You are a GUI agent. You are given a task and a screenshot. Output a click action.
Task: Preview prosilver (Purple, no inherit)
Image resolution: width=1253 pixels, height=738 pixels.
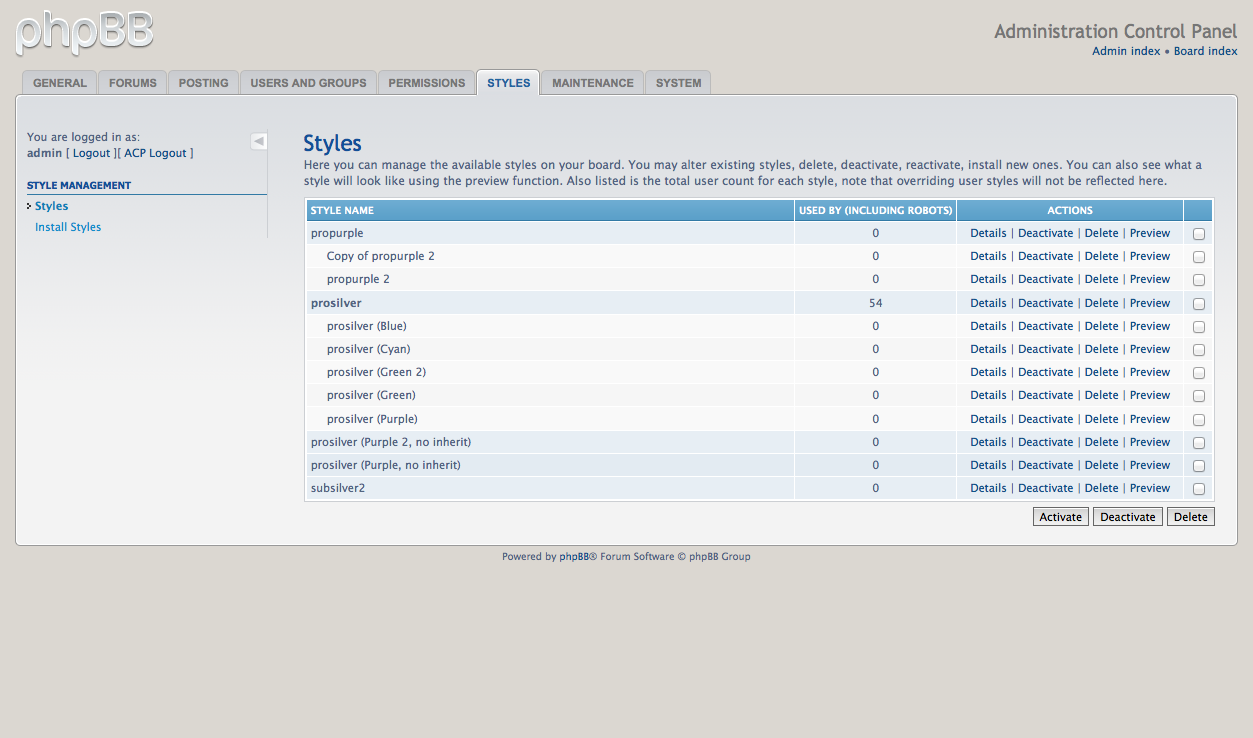tap(1150, 465)
